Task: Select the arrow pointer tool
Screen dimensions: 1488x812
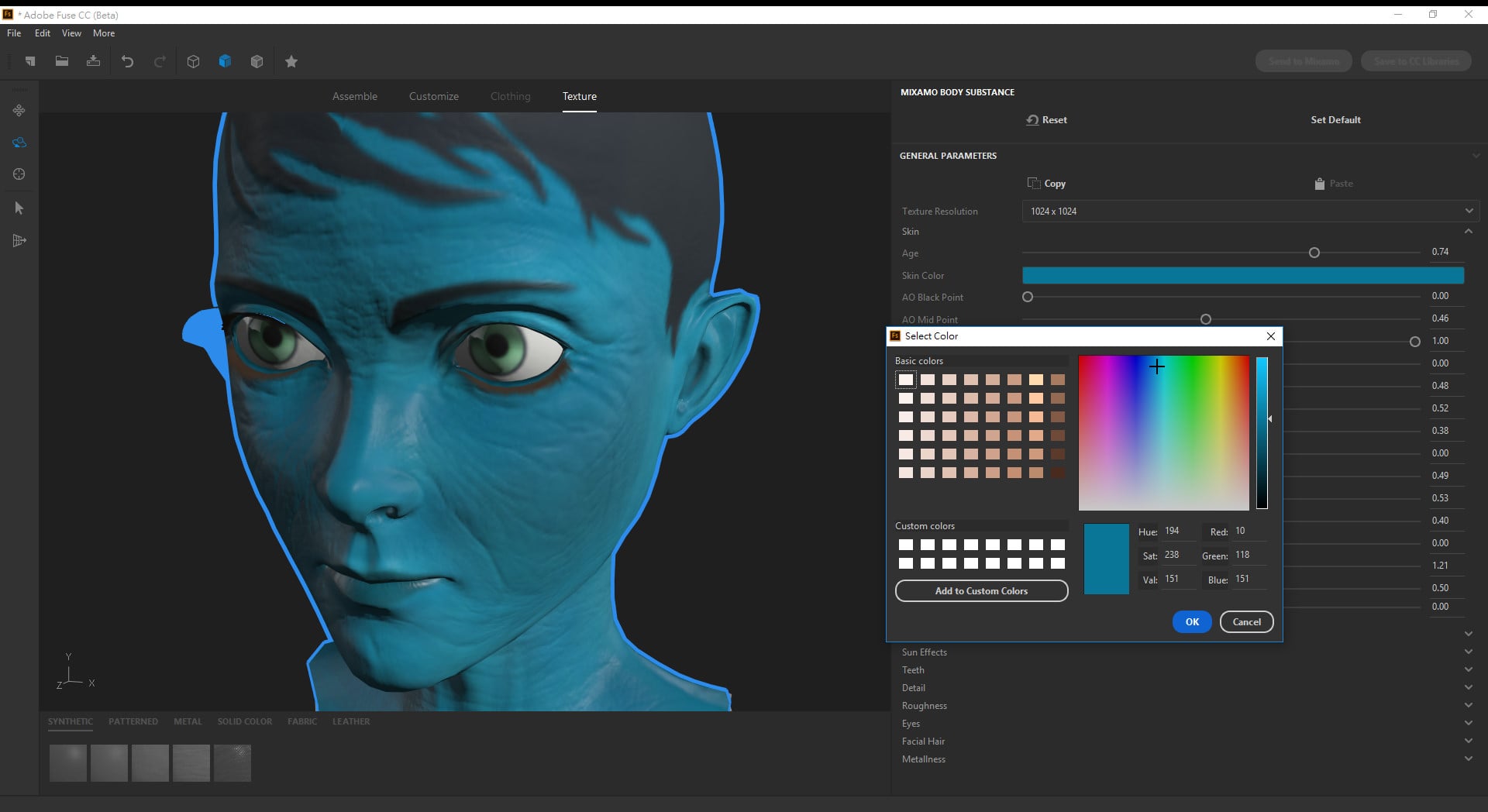Action: [x=19, y=208]
